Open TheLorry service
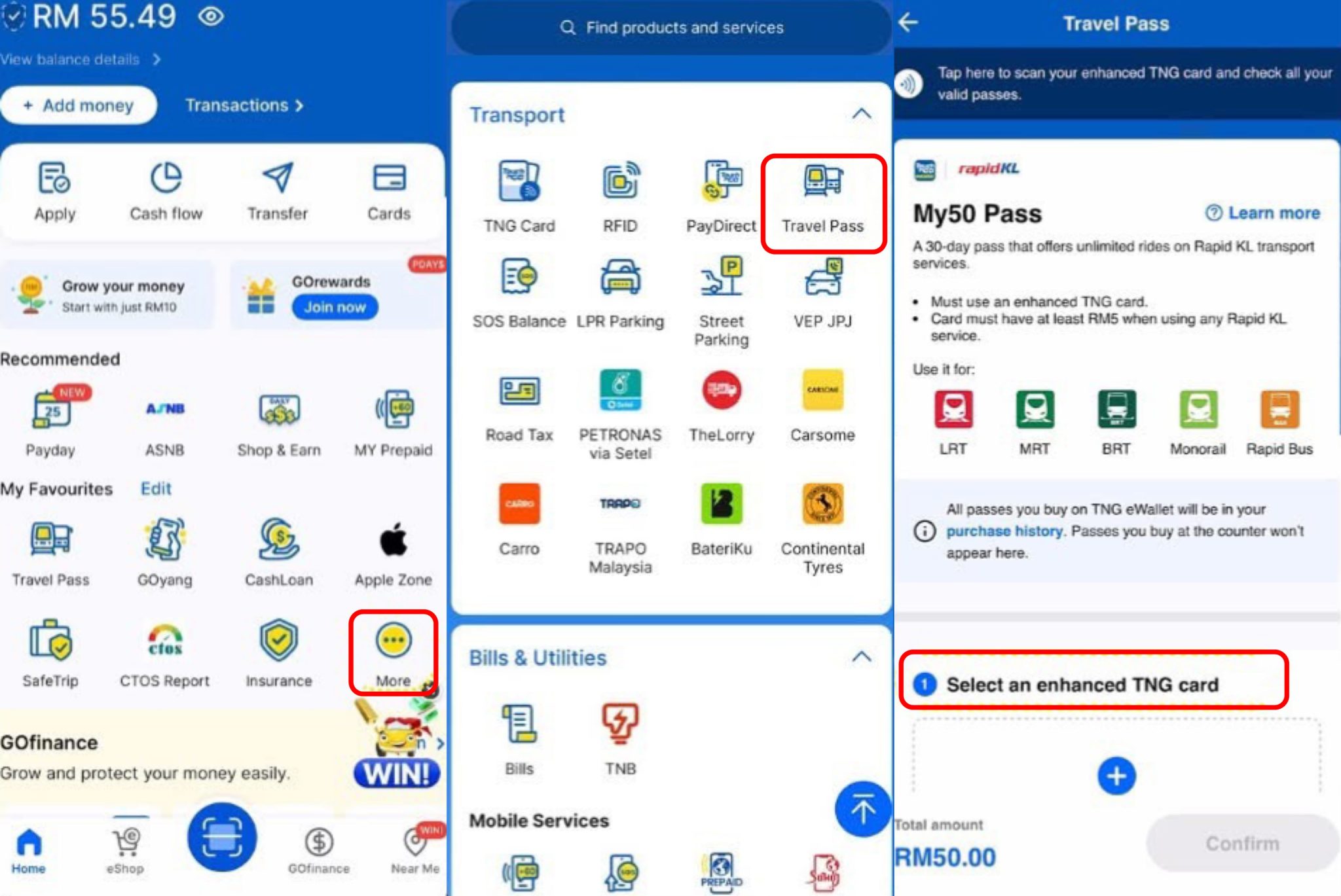The image size is (1341, 896). click(721, 407)
